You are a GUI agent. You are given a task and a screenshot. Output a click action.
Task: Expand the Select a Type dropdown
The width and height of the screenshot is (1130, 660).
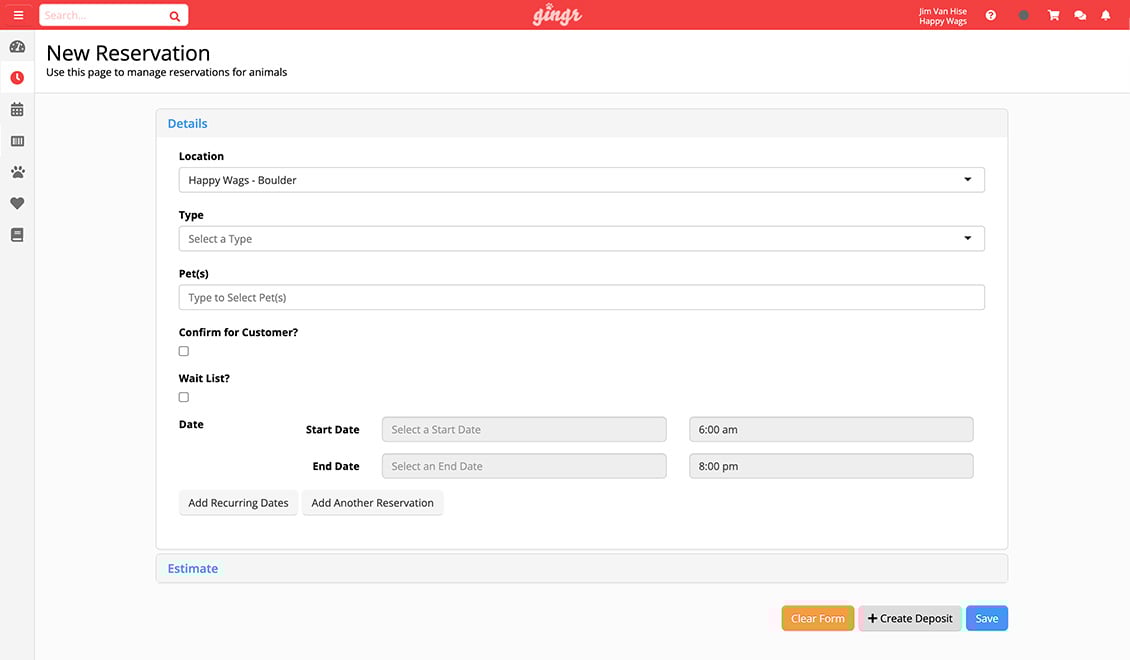[x=581, y=238]
